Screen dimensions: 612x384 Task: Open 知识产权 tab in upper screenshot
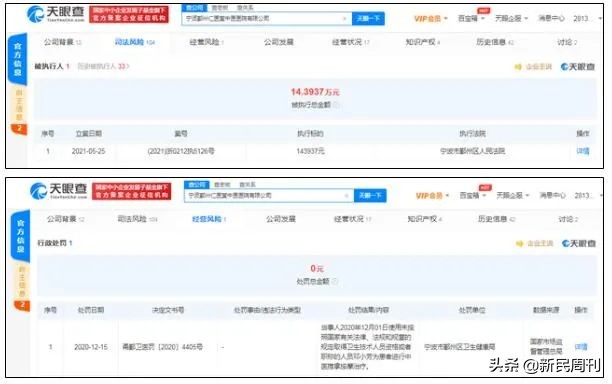click(x=423, y=42)
